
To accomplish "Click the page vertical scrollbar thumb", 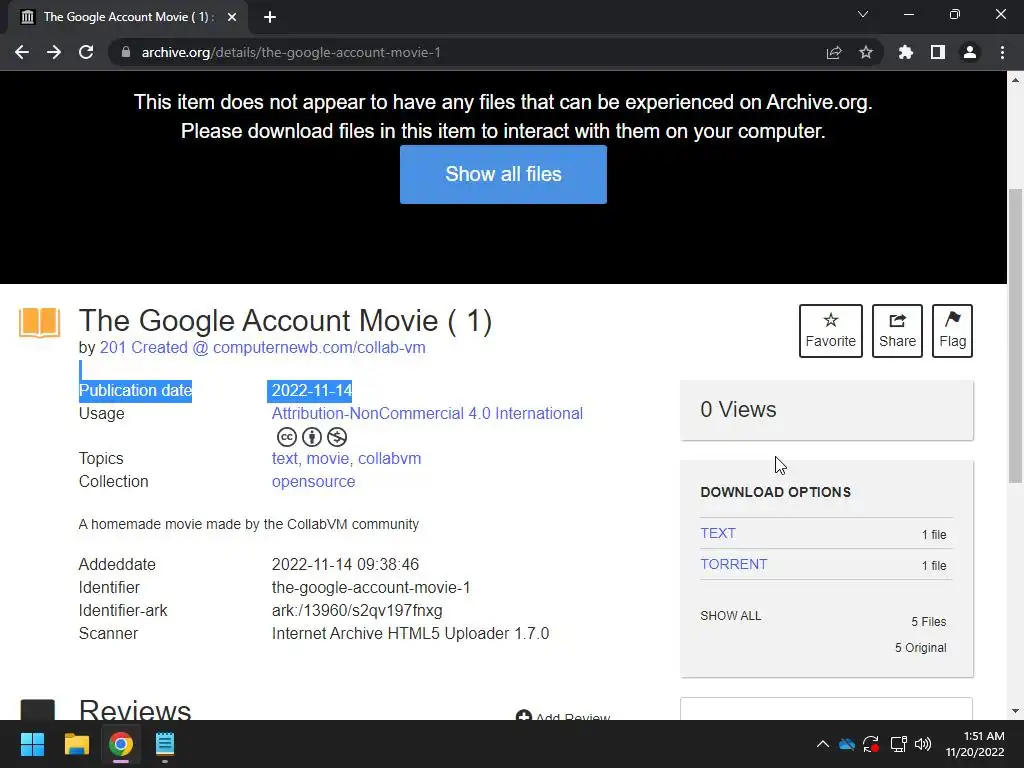I will pyautogui.click(x=1015, y=336).
